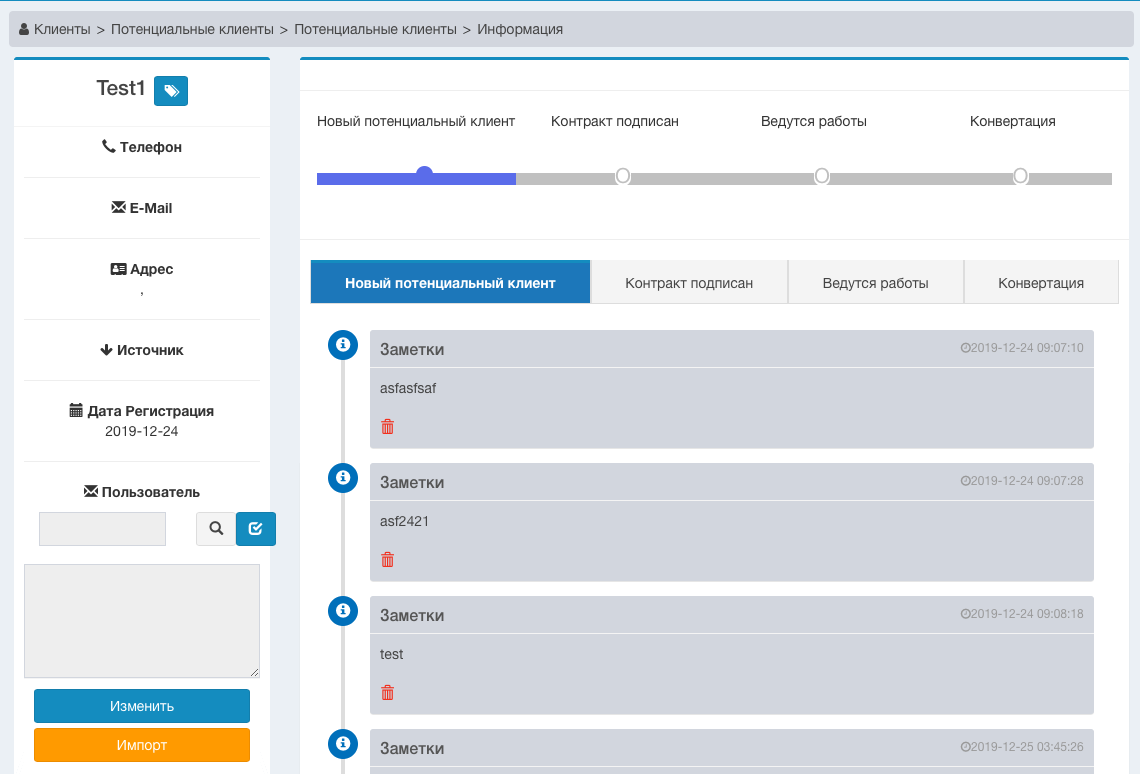Click info icon beside the 09:07:10 note
Image resolution: width=1140 pixels, height=774 pixels.
pos(343,345)
